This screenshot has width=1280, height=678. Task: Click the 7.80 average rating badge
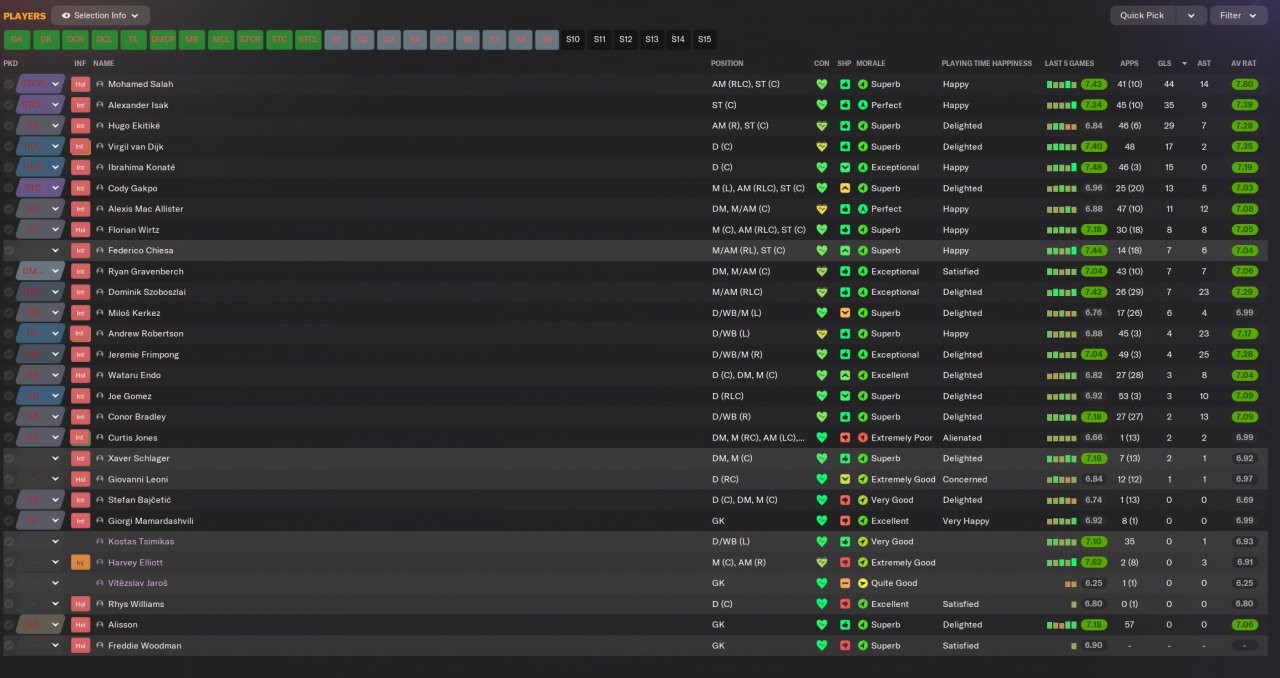[1244, 84]
